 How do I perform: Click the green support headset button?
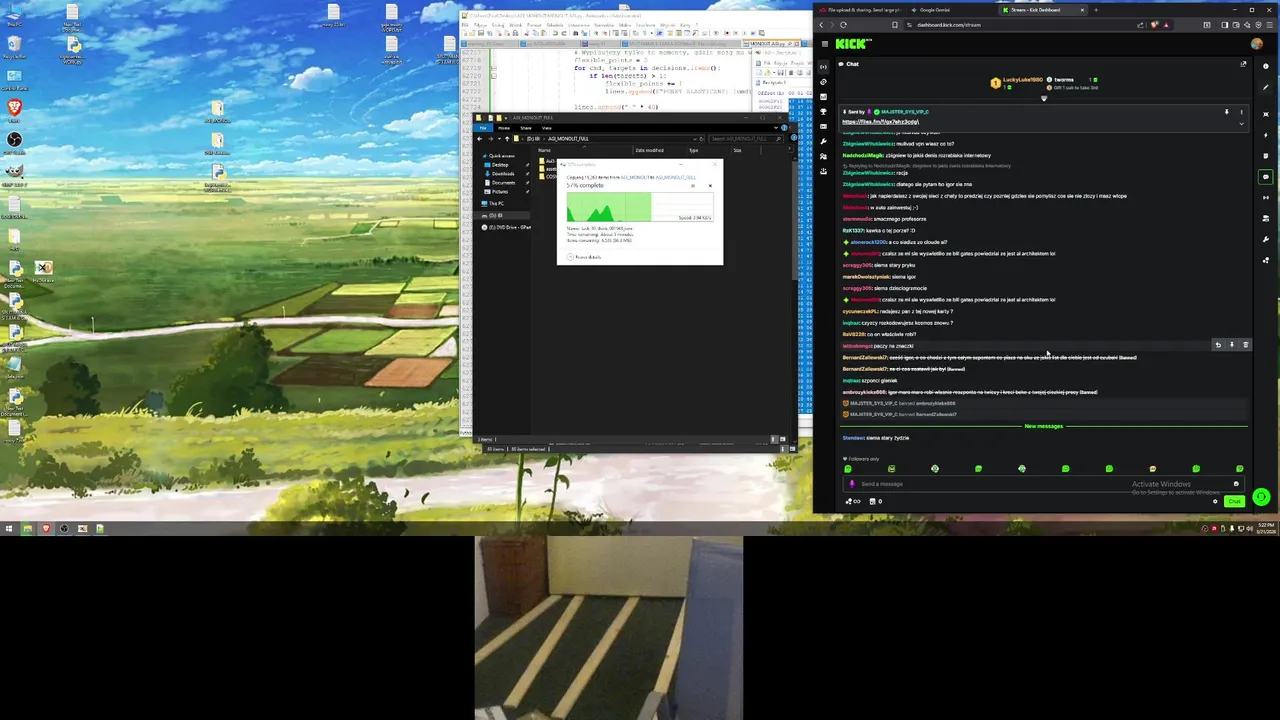1261,497
